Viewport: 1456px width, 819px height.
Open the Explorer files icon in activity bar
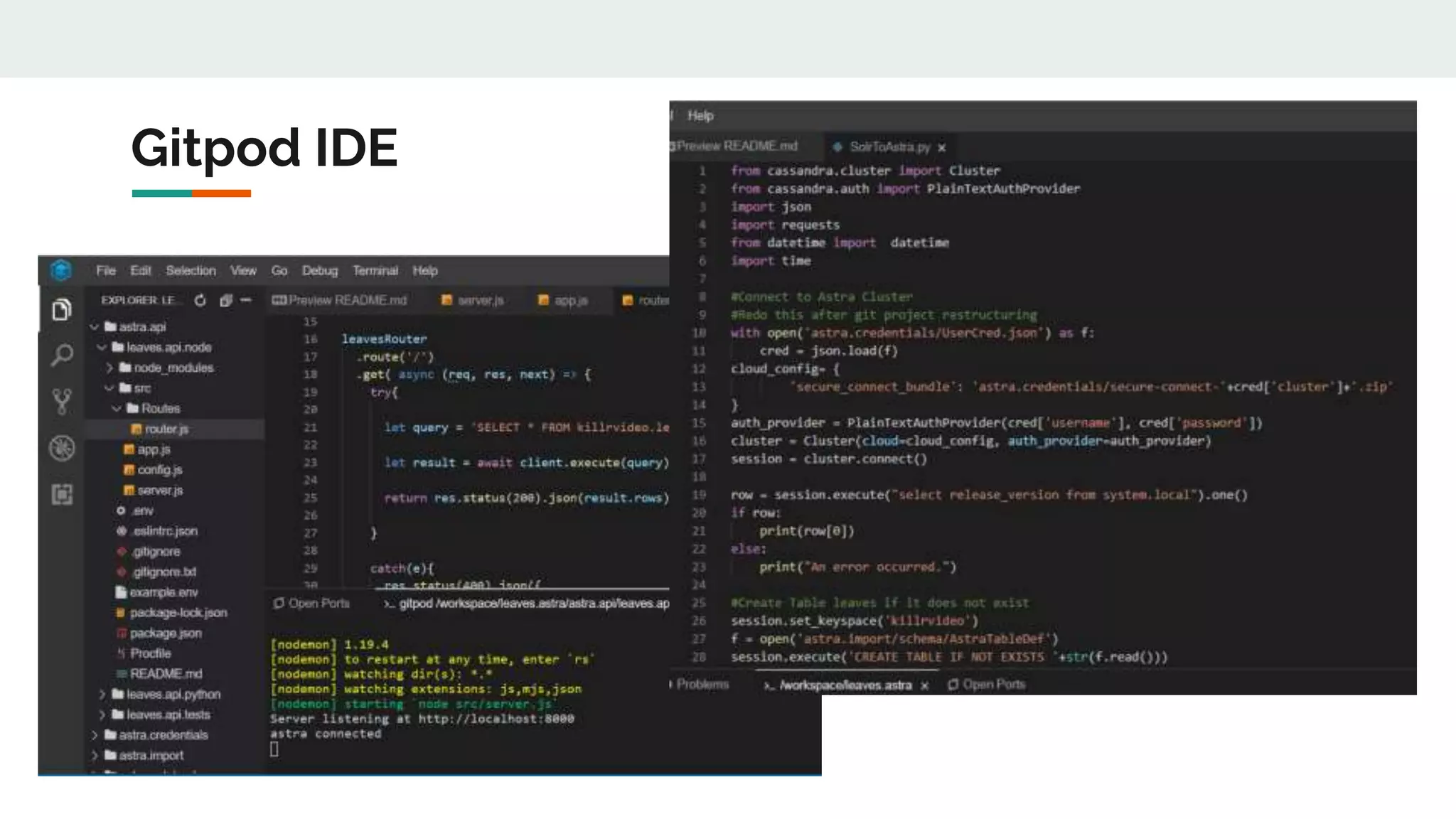pyautogui.click(x=62, y=310)
